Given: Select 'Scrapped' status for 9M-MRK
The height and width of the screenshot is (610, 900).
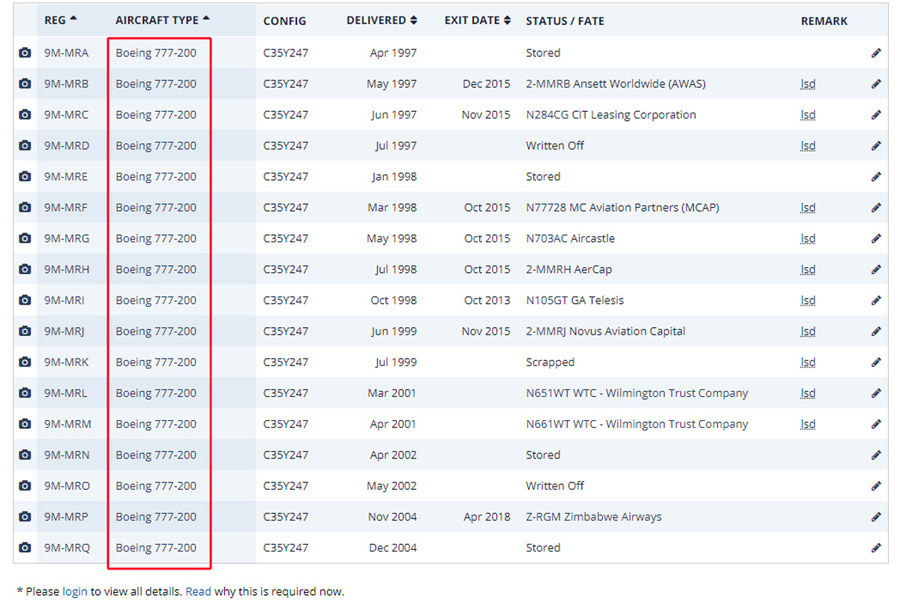Looking at the screenshot, I should tap(550, 362).
